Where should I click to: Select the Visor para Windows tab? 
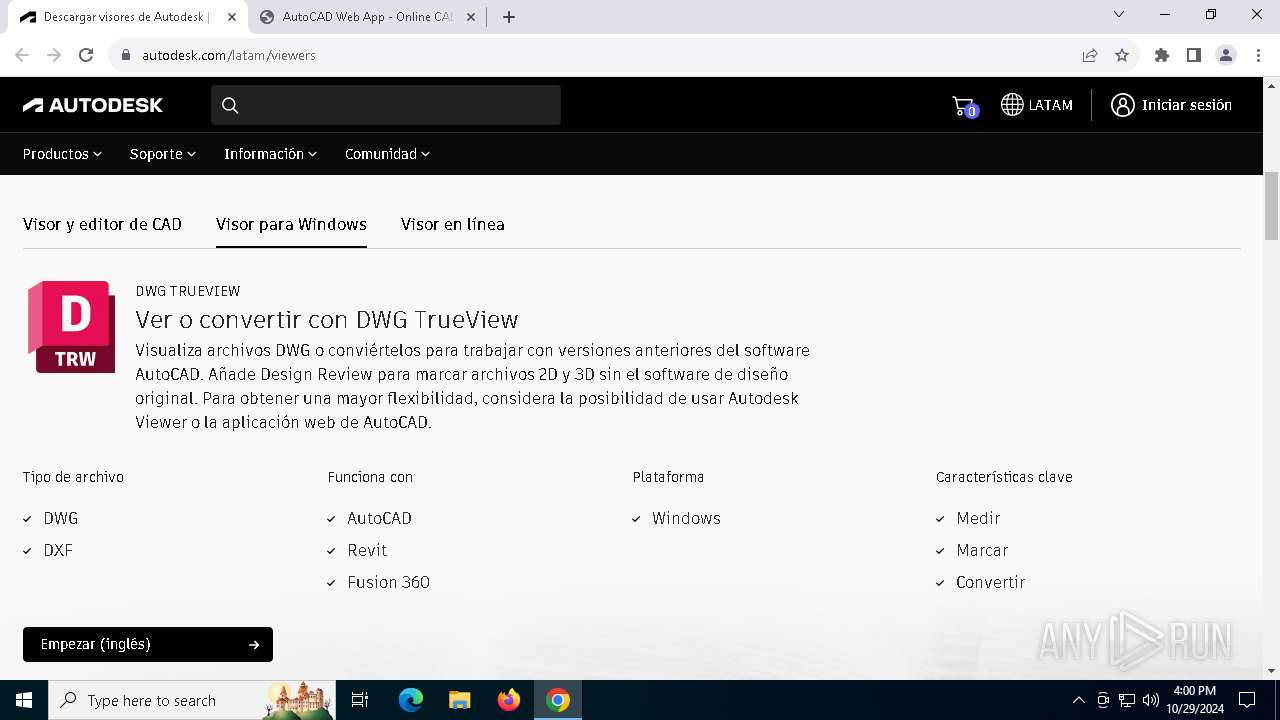click(x=291, y=224)
